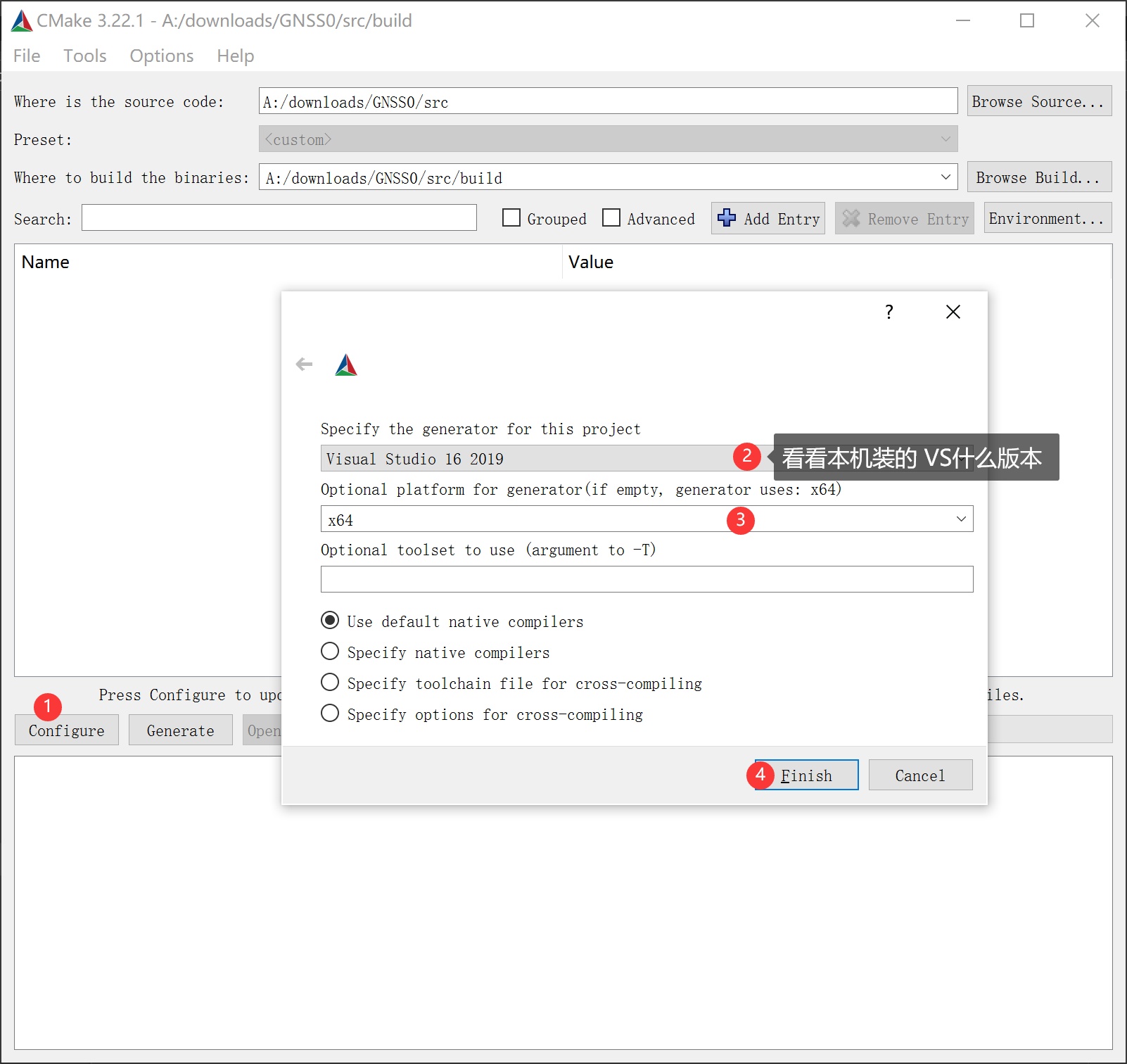Open the File menu
This screenshot has width=1127, height=1064.
pos(27,56)
